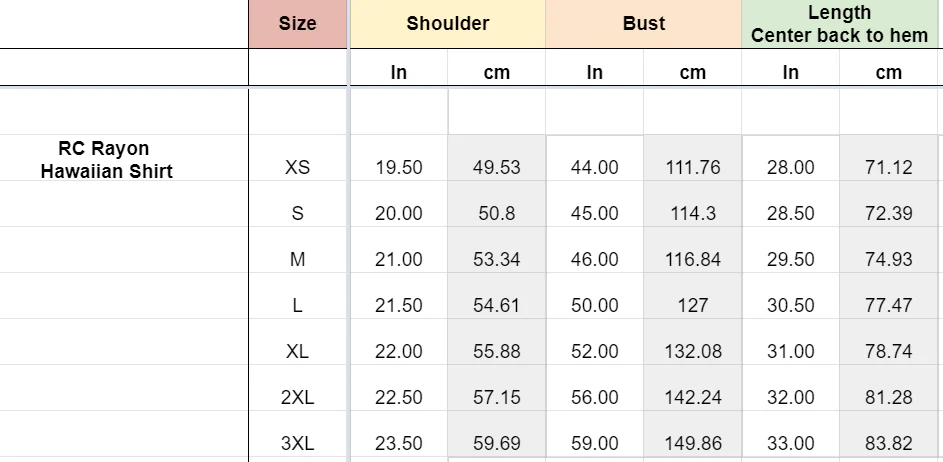
Task: Select the M size row label
Action: (x=297, y=259)
